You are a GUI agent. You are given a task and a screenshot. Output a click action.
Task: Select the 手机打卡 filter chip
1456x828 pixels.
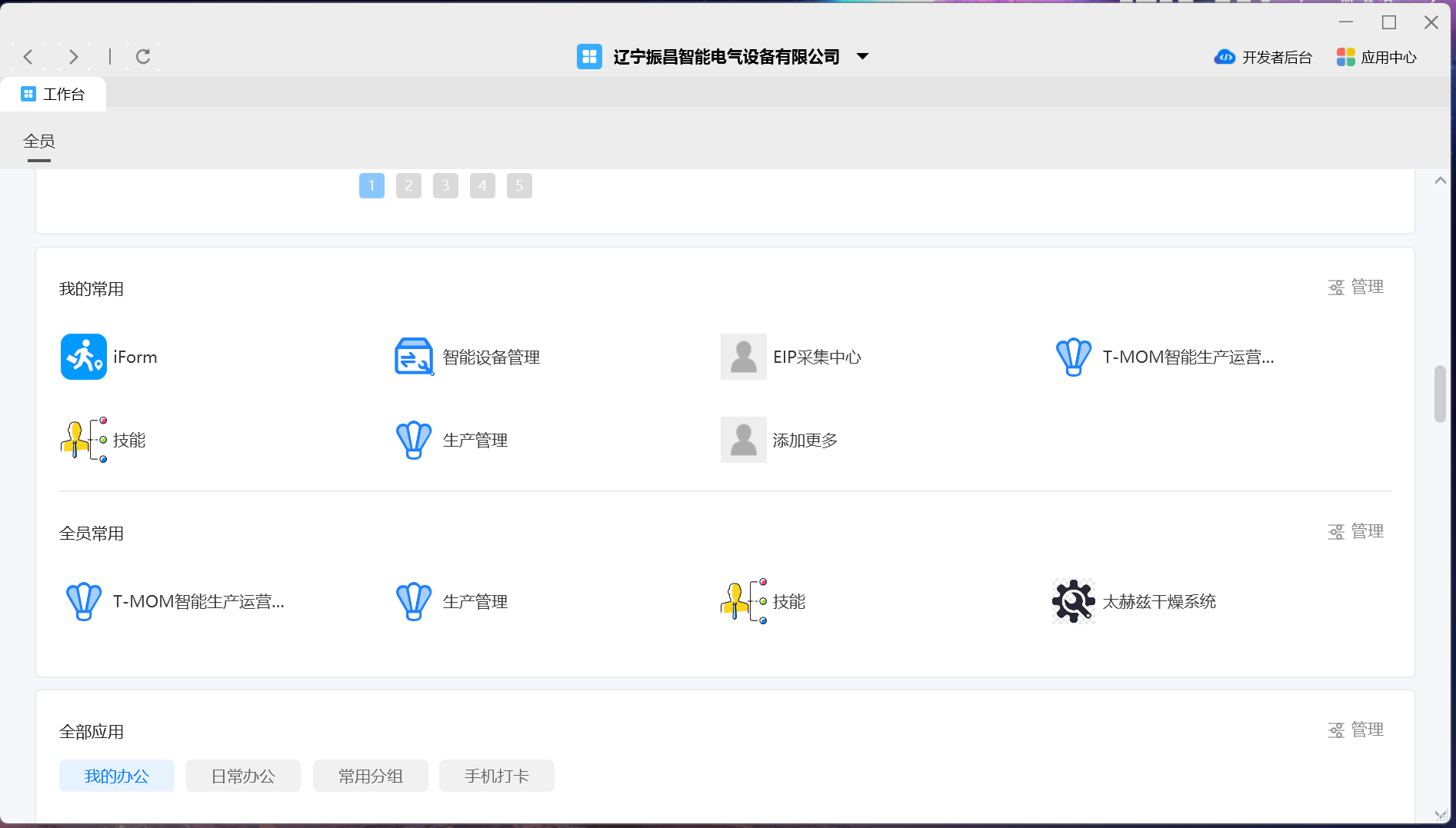click(x=497, y=776)
